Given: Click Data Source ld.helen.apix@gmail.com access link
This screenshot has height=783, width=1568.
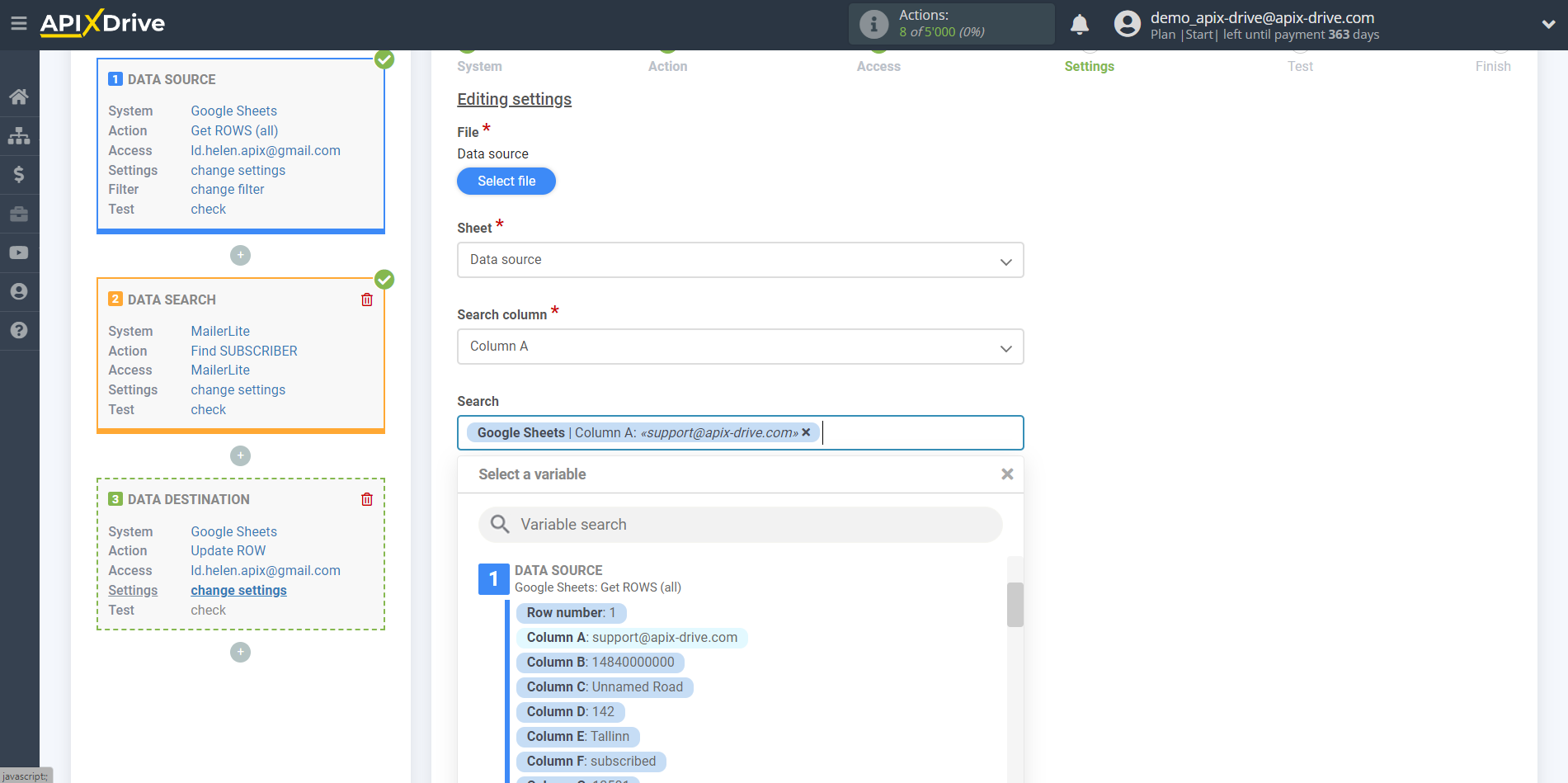Looking at the screenshot, I should (x=266, y=150).
